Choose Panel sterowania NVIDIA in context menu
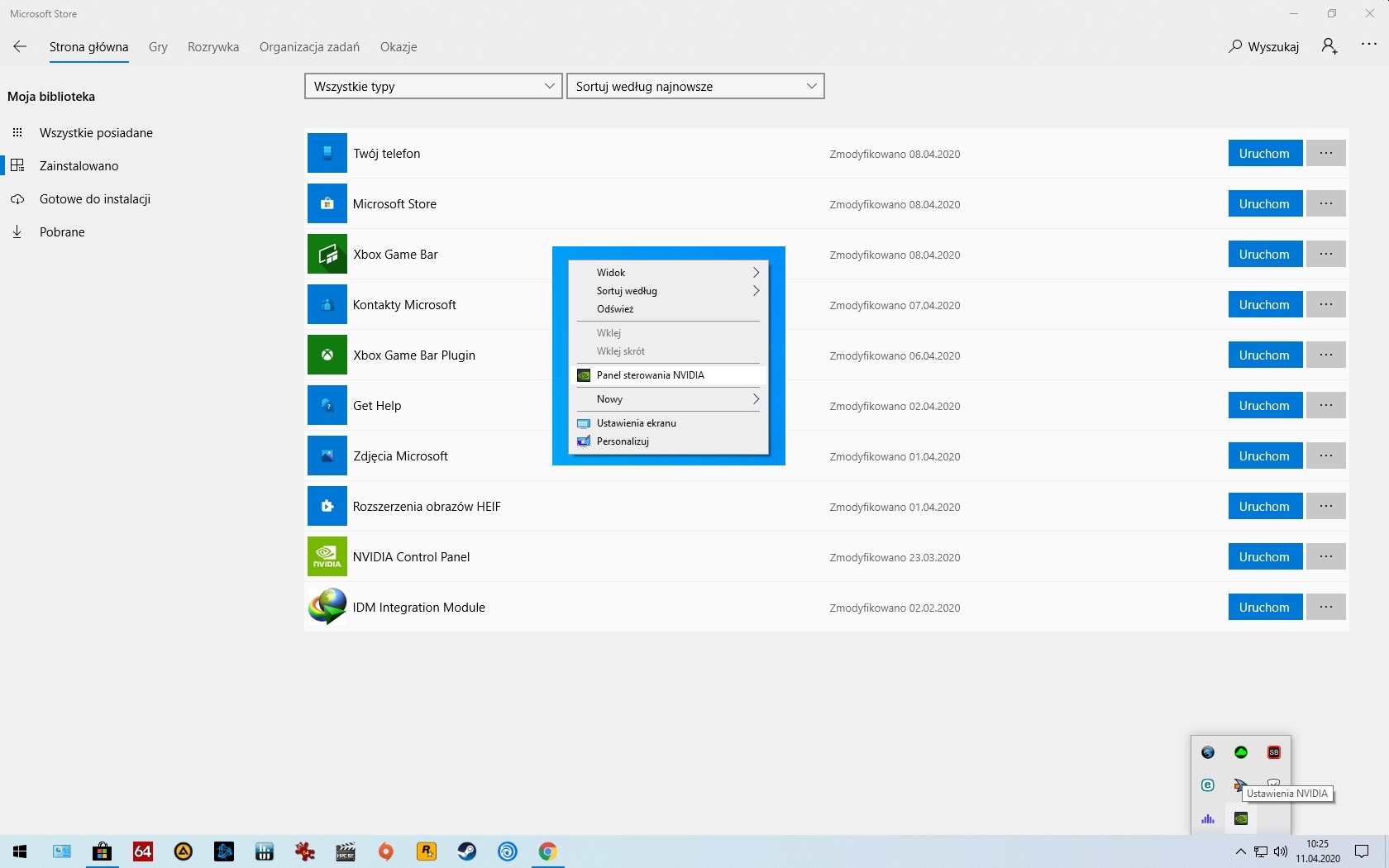Image resolution: width=1389 pixels, height=868 pixels. (668, 374)
